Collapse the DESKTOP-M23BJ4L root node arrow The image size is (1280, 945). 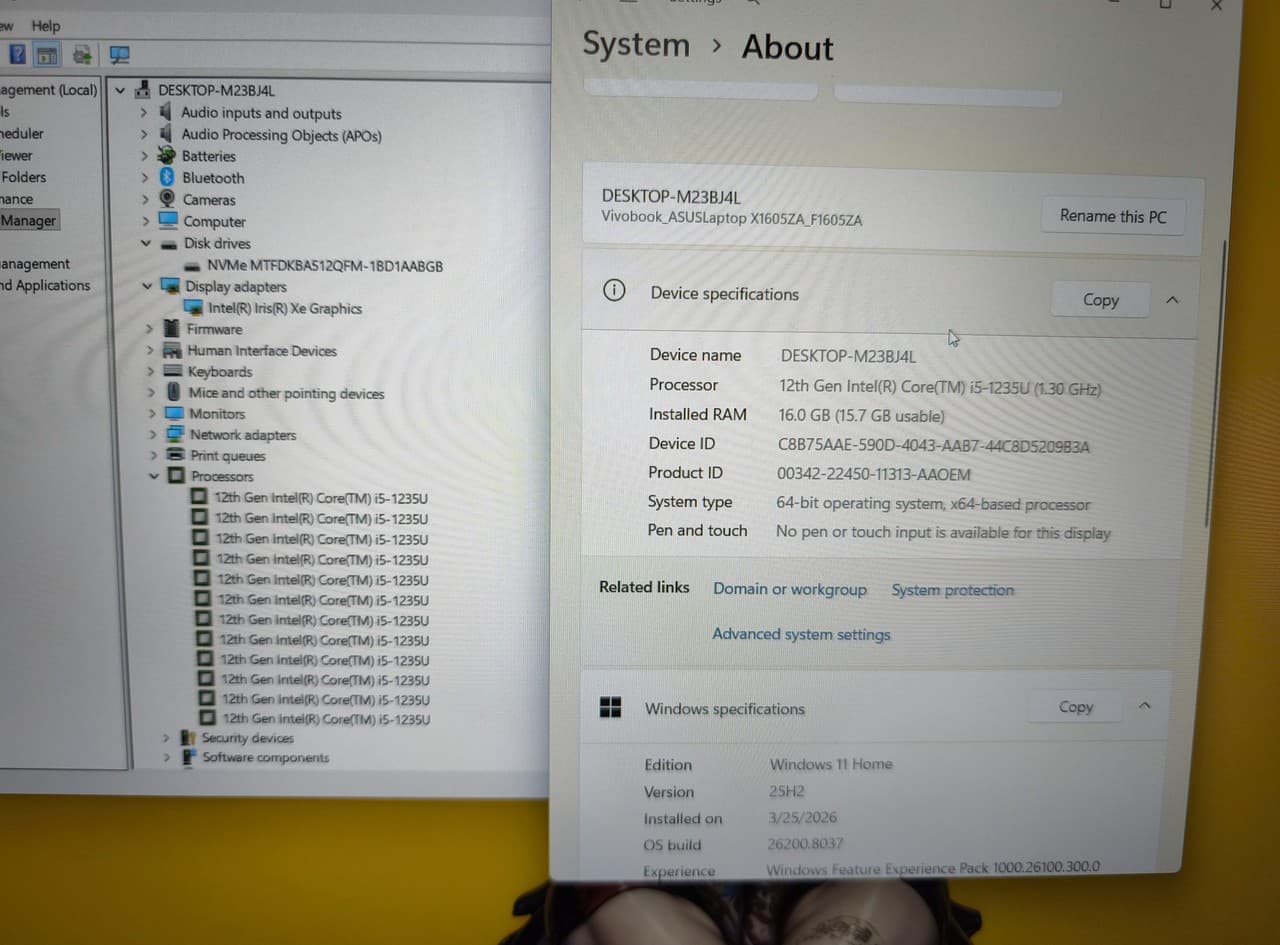pyautogui.click(x=121, y=90)
